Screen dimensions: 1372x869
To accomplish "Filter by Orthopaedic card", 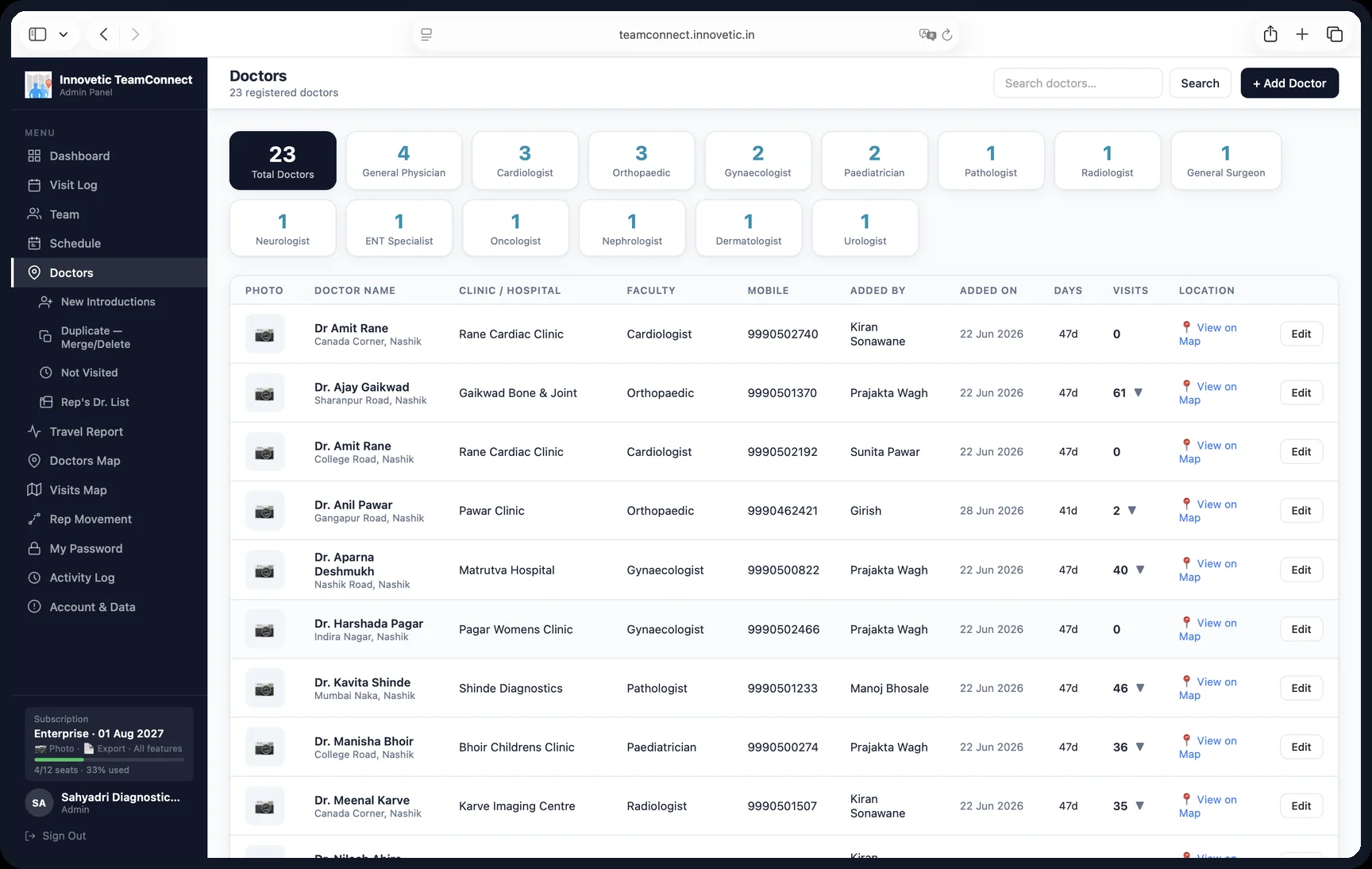I will click(x=642, y=160).
